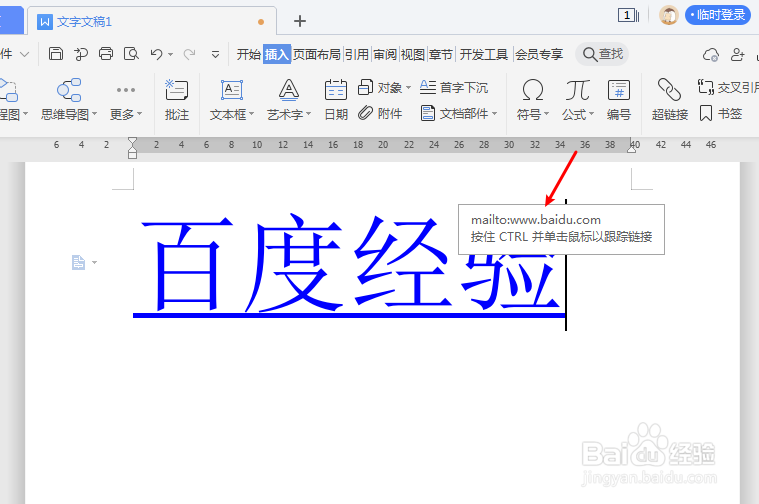Insert an 对象 object
The image size is (759, 504).
point(380,88)
